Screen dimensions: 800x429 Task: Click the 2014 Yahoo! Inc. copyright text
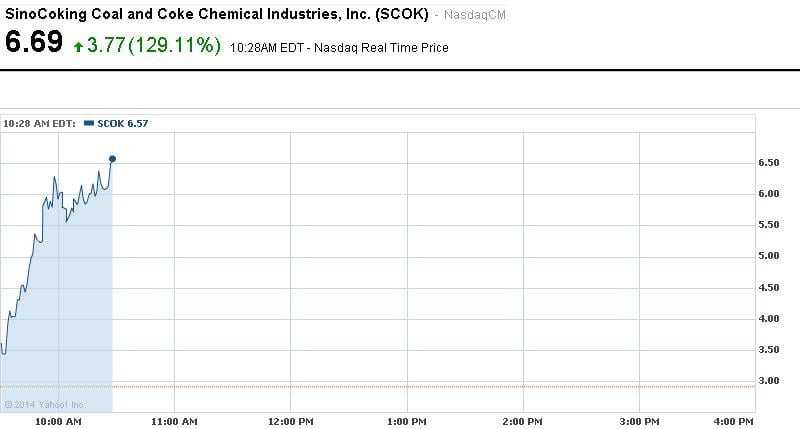pyautogui.click(x=45, y=404)
